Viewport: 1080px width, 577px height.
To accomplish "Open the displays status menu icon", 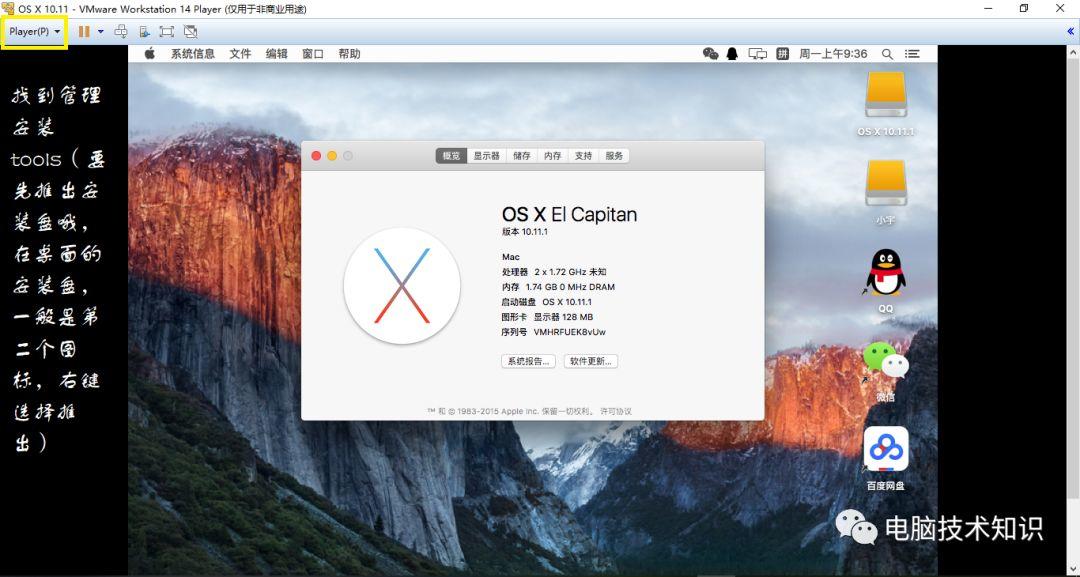I will [758, 54].
